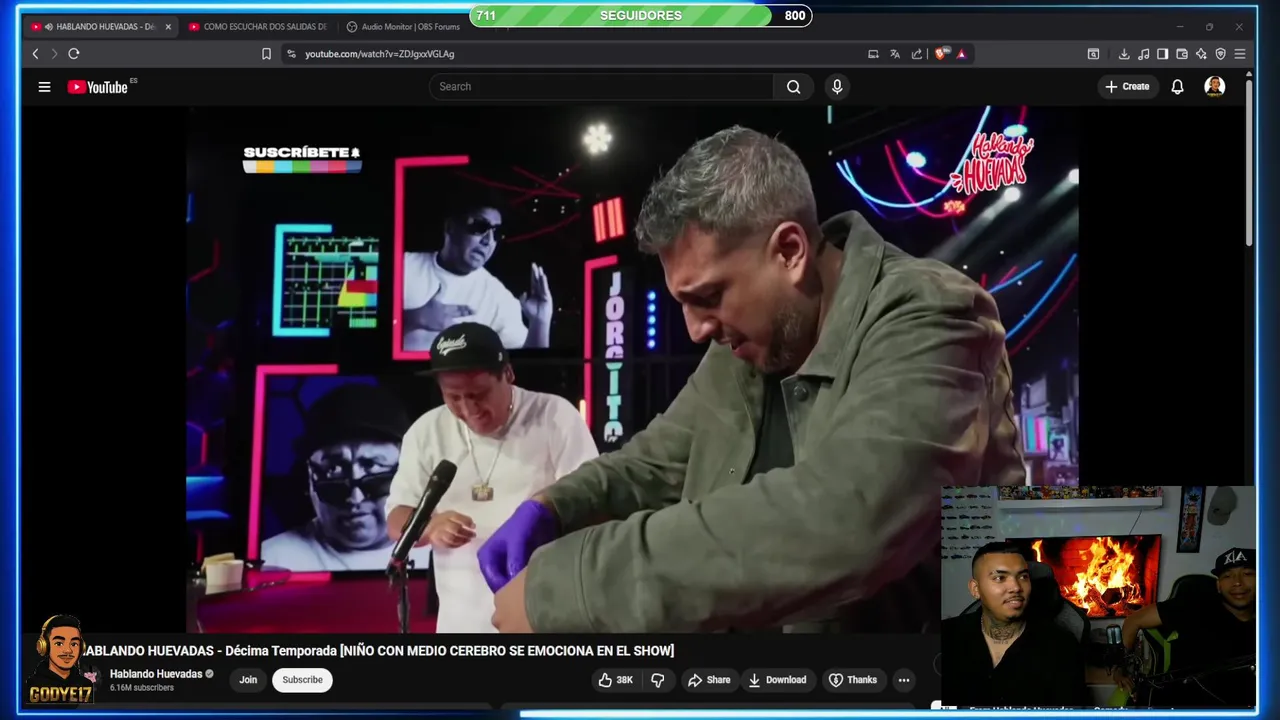The height and width of the screenshot is (720, 1280).
Task: Click the 6.16M subscribers text
Action: click(141, 688)
